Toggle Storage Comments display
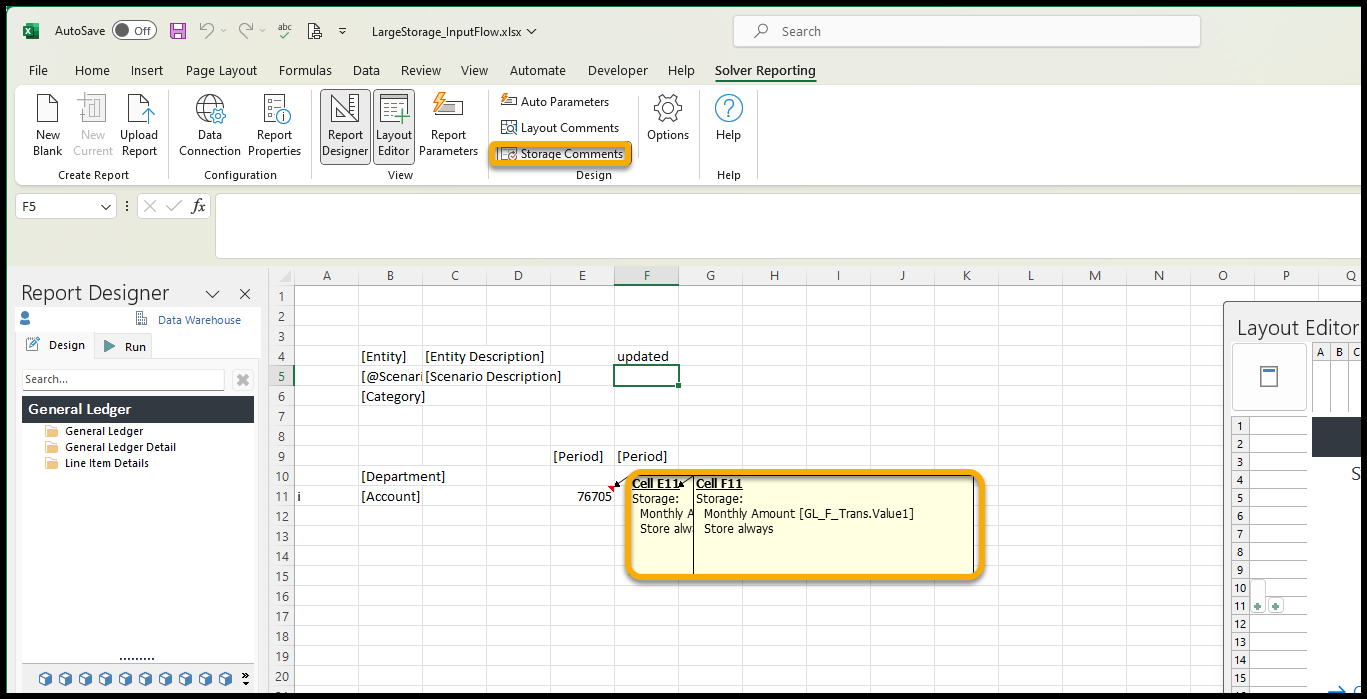 click(561, 154)
